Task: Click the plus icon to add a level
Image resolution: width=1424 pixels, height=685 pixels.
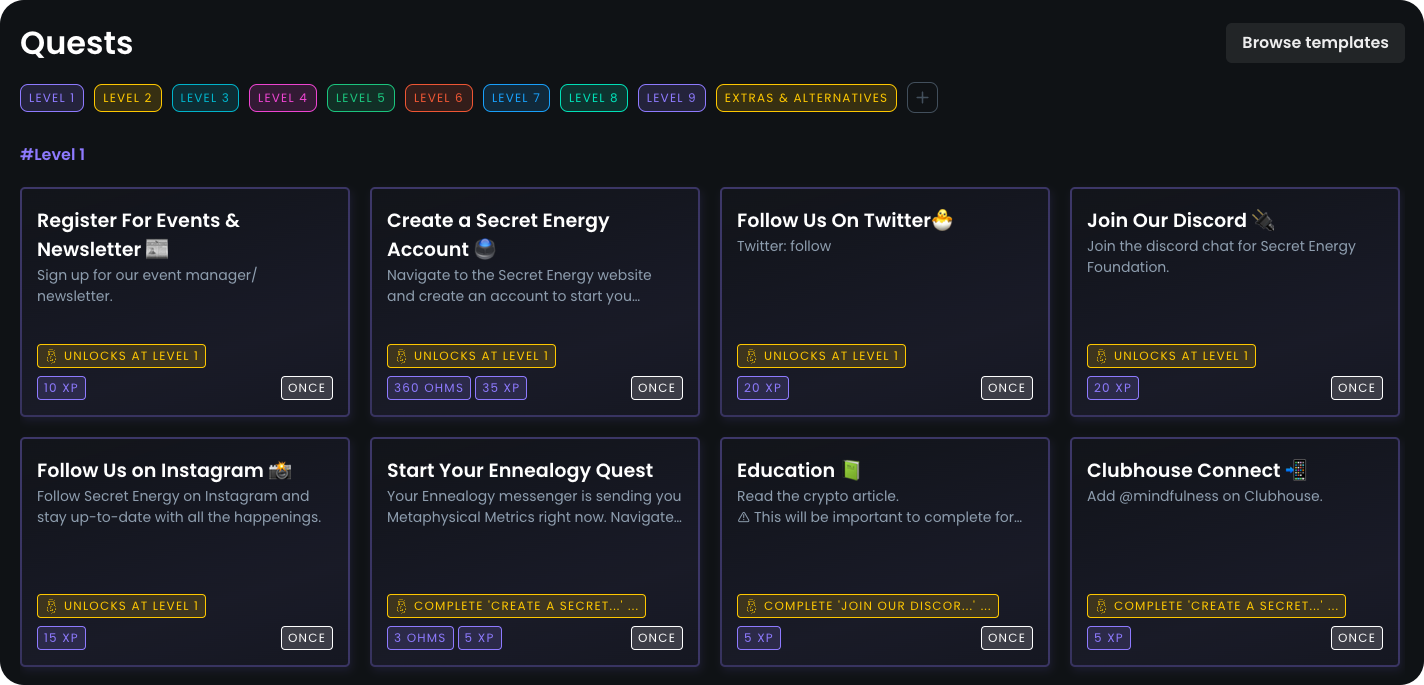Action: (x=922, y=98)
